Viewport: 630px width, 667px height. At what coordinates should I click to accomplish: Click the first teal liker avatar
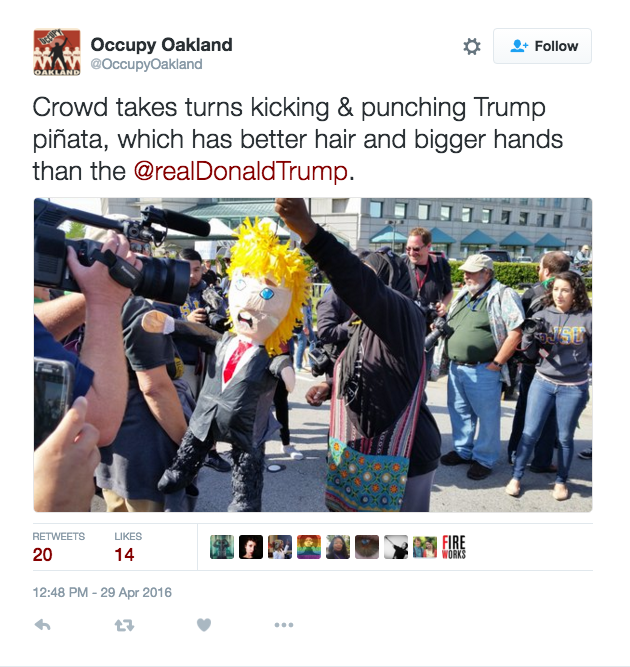(222, 547)
